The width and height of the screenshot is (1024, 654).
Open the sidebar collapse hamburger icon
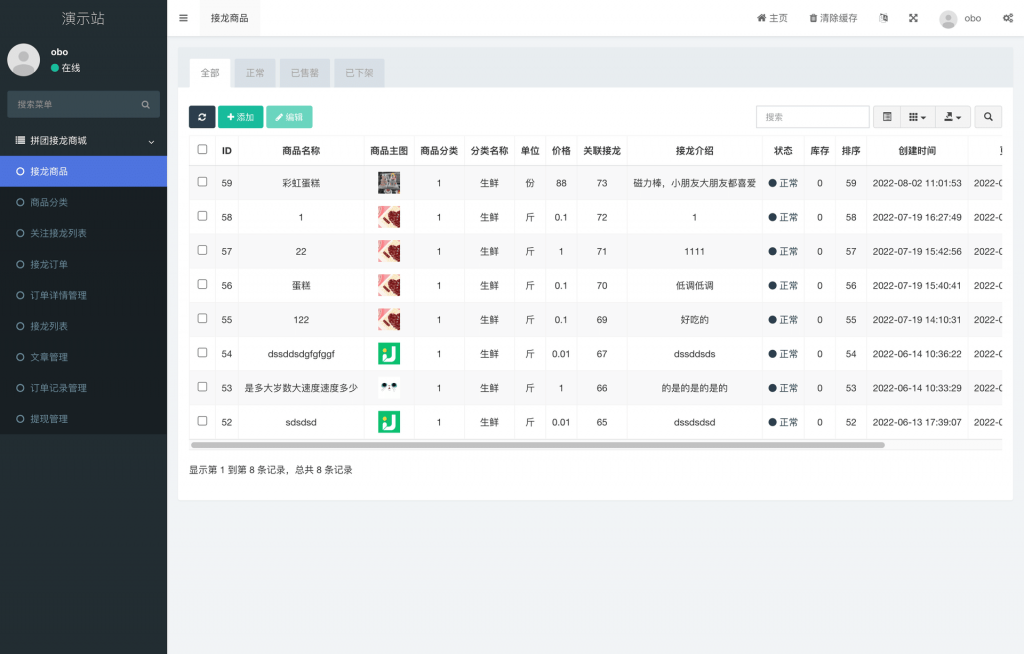(183, 17)
